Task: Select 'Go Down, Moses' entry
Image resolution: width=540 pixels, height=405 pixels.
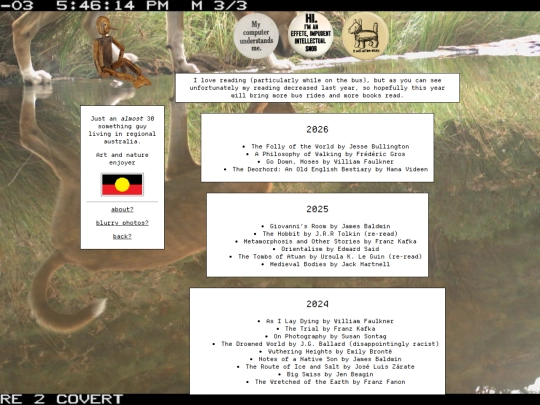Action: tap(330, 162)
